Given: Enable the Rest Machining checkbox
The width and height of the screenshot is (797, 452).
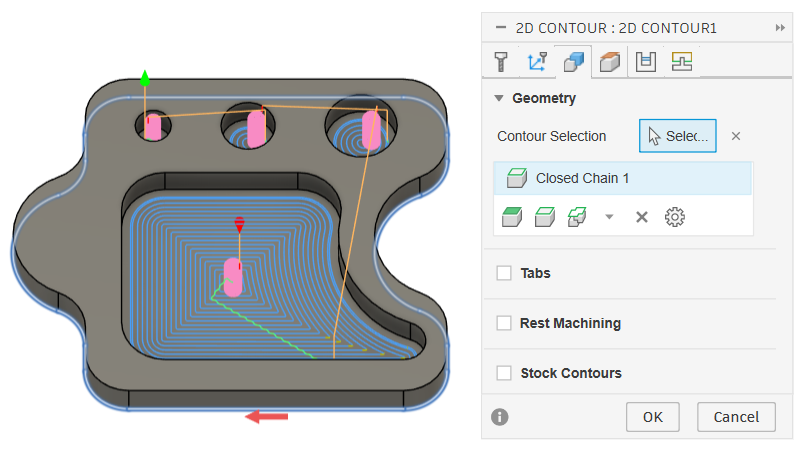Looking at the screenshot, I should [504, 323].
